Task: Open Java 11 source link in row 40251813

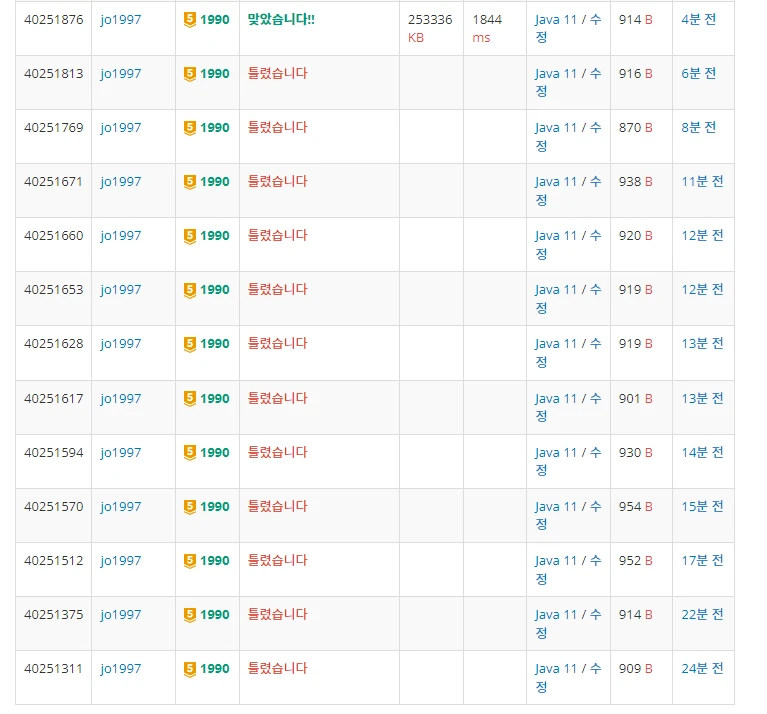Action: click(556, 74)
